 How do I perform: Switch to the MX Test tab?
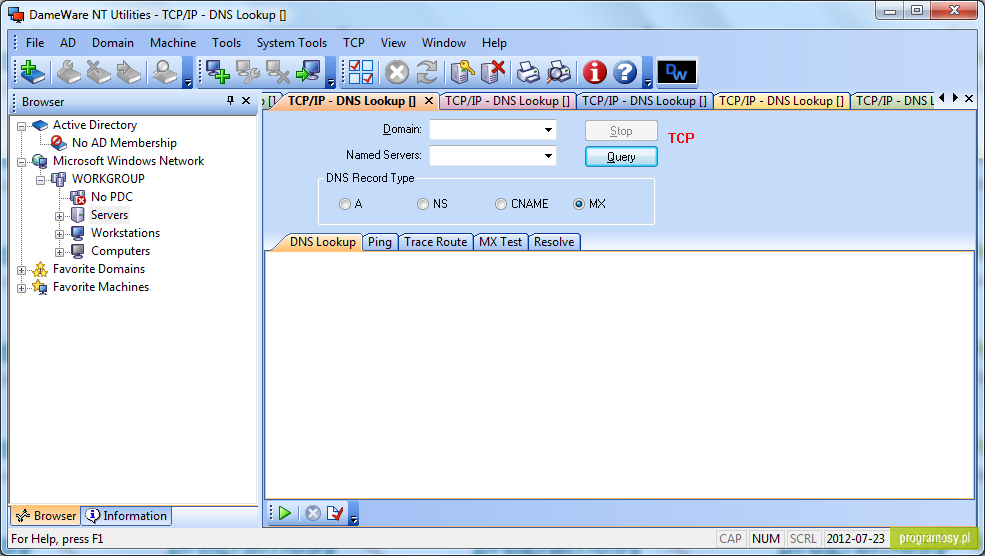tap(500, 242)
